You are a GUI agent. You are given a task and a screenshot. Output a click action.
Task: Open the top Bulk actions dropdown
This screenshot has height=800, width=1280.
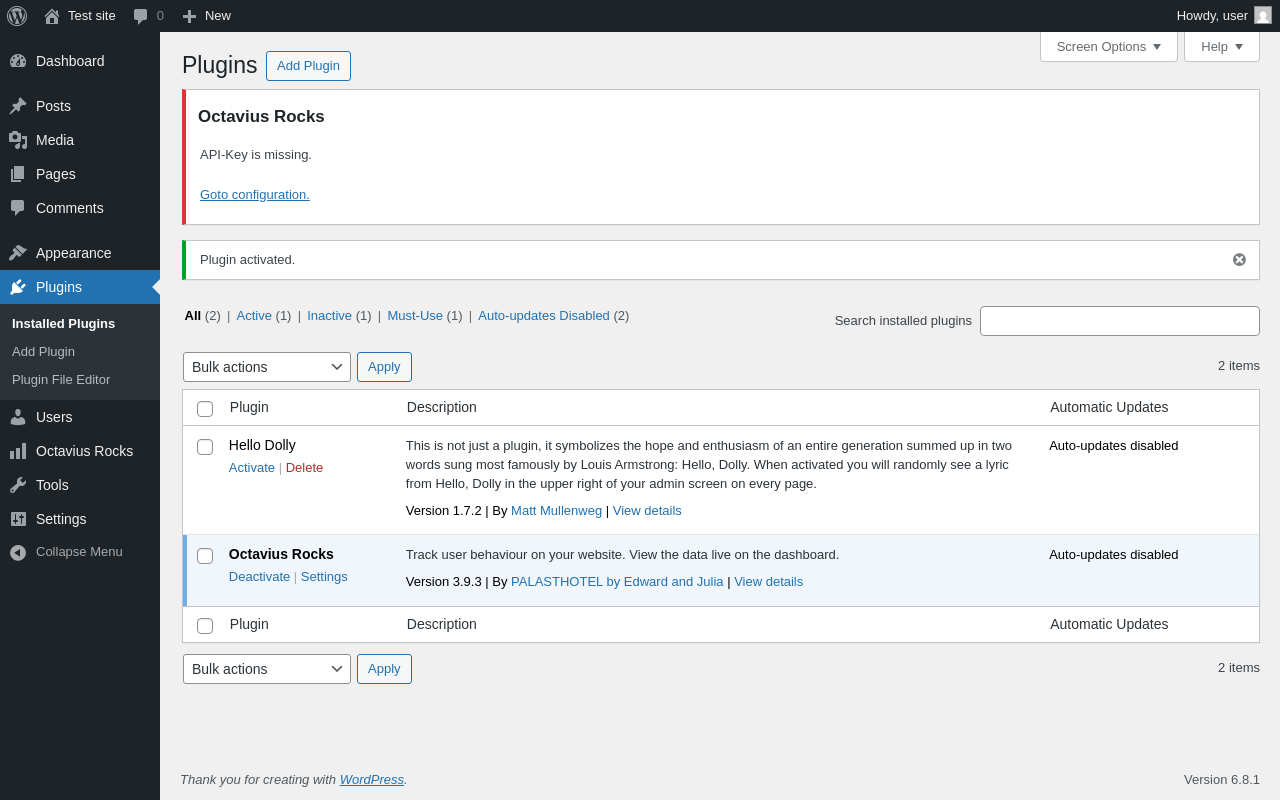point(267,367)
